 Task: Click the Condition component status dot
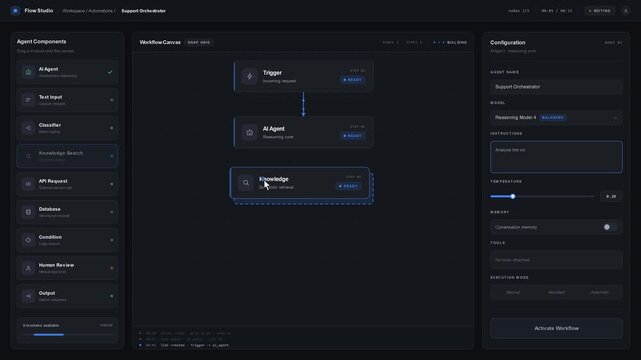click(x=112, y=240)
